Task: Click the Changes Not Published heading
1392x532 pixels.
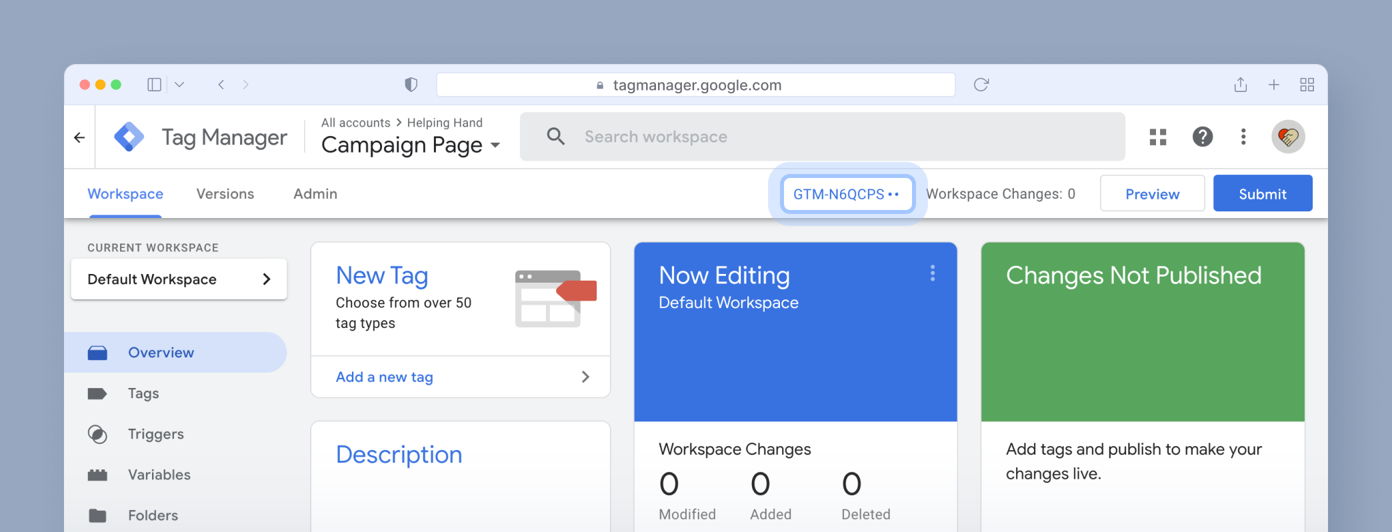Action: (1134, 275)
